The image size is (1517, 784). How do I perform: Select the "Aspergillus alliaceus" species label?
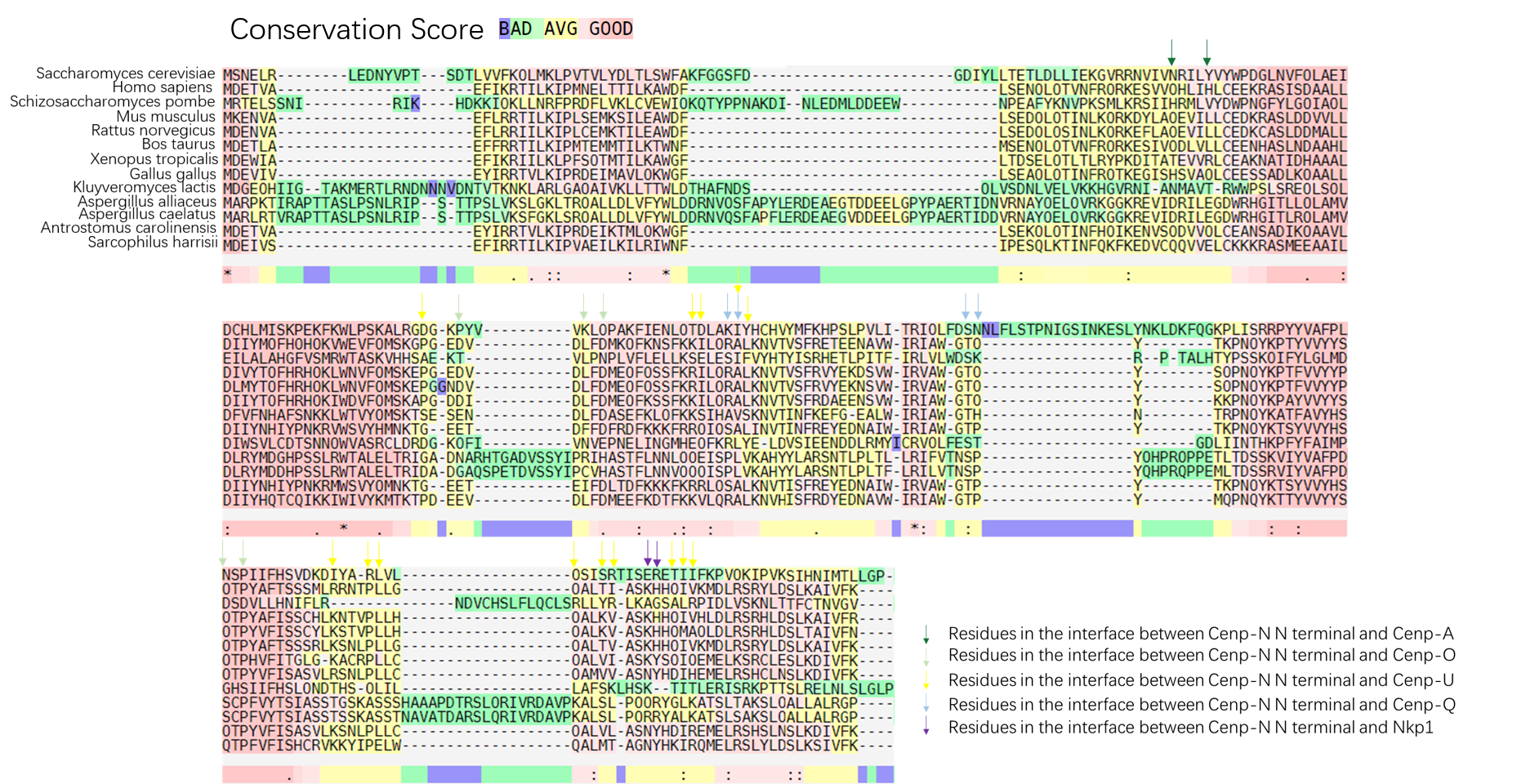[x=147, y=202]
